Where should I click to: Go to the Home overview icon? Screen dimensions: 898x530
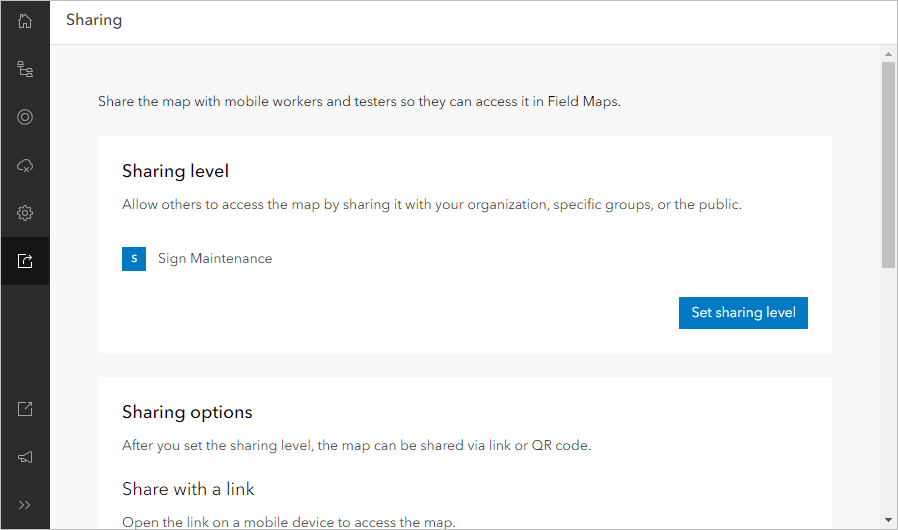point(25,21)
